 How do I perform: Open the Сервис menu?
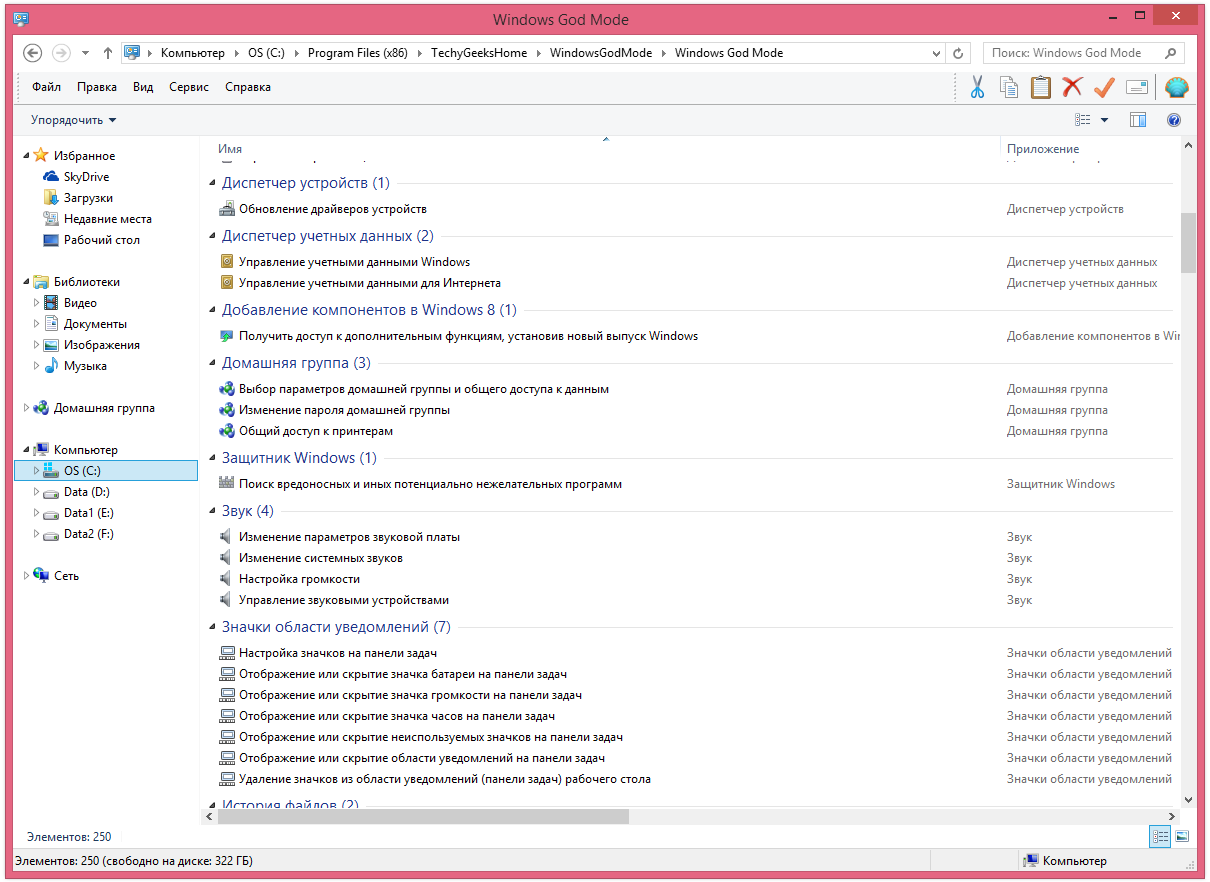click(x=189, y=87)
